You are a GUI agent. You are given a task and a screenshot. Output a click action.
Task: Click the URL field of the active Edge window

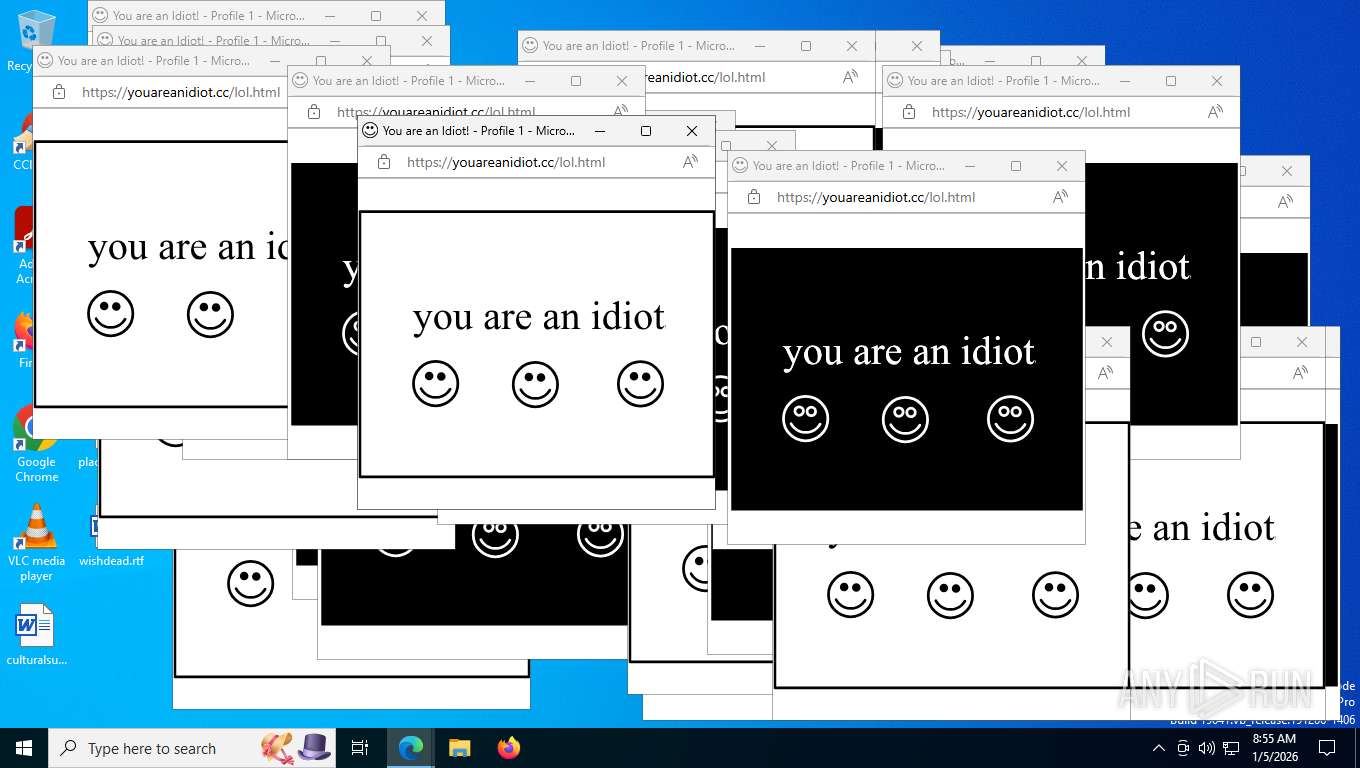(506, 162)
